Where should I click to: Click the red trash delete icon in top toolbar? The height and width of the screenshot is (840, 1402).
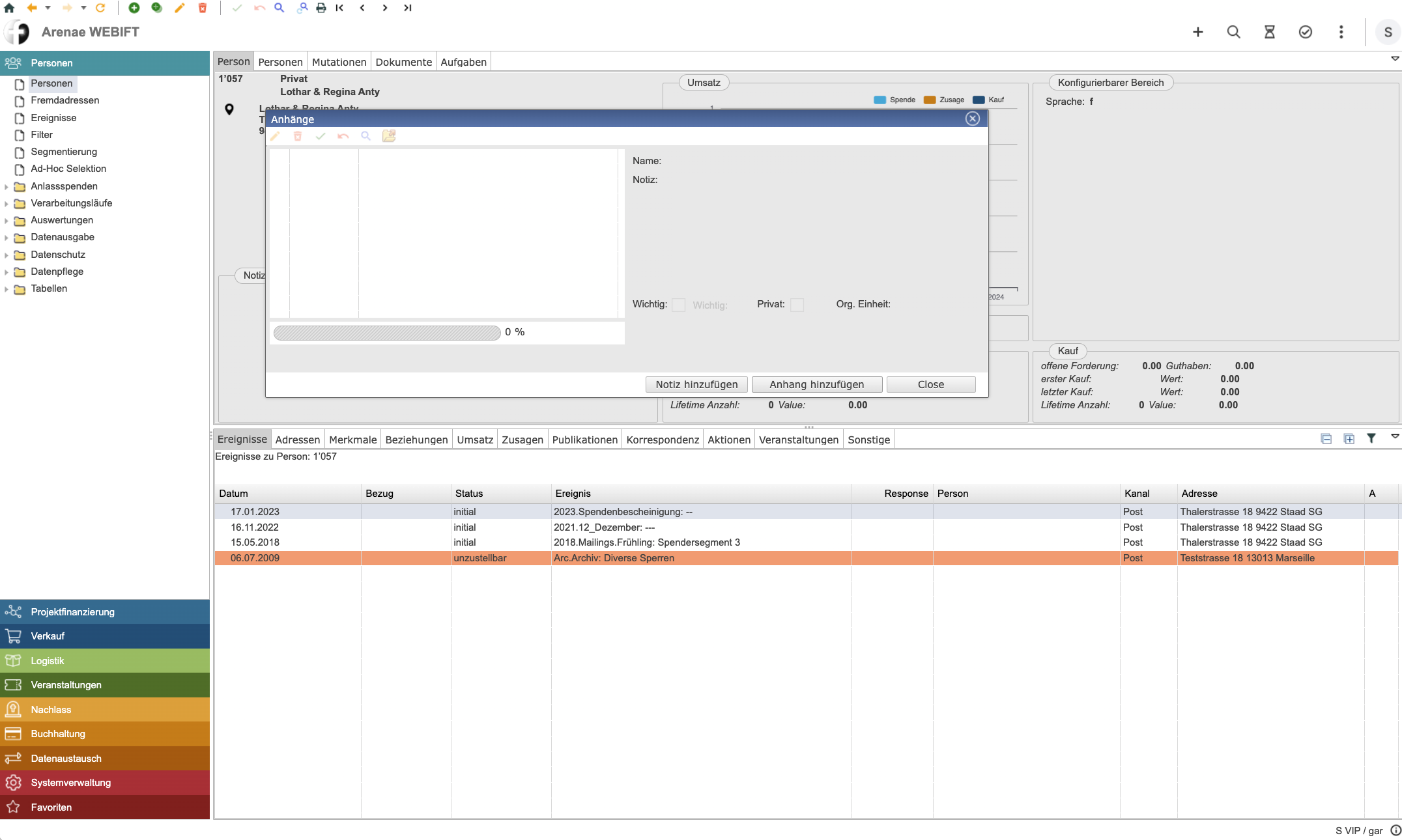click(x=203, y=8)
